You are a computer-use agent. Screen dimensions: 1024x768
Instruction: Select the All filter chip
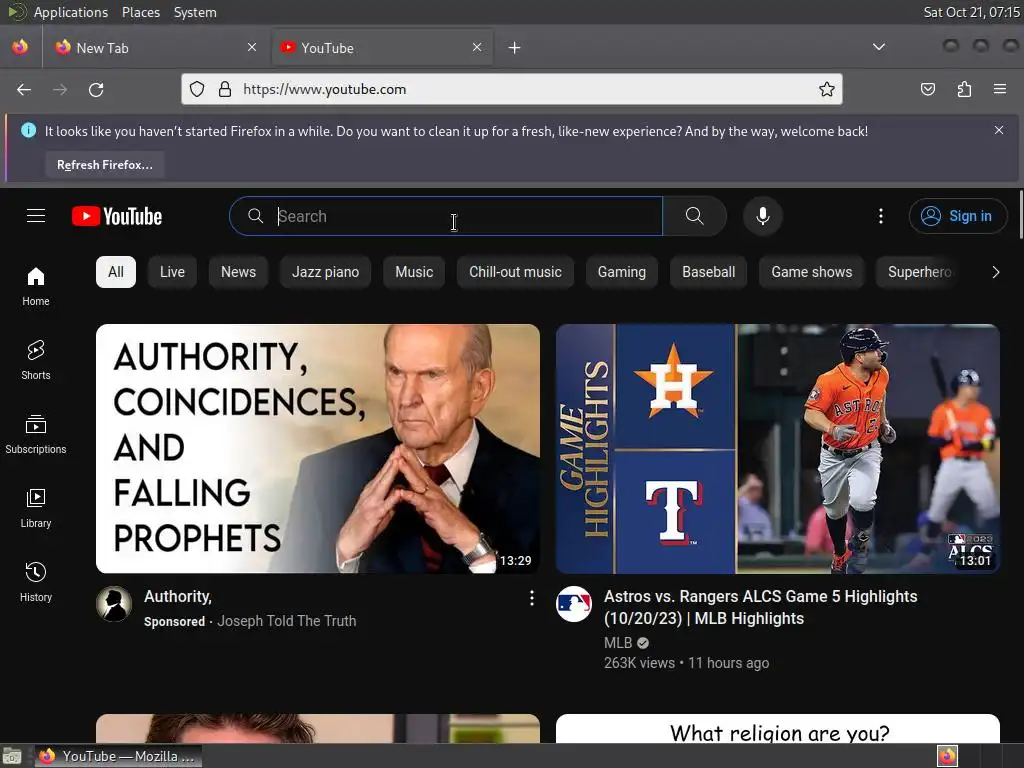[x=116, y=272]
